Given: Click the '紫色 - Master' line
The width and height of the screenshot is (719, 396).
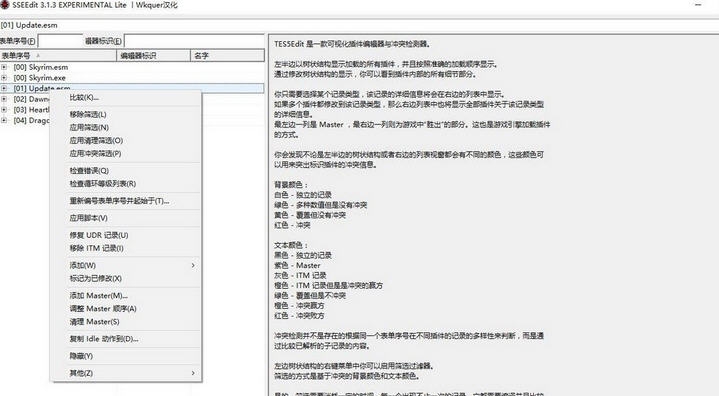Looking at the screenshot, I should pyautogui.click(x=297, y=265).
